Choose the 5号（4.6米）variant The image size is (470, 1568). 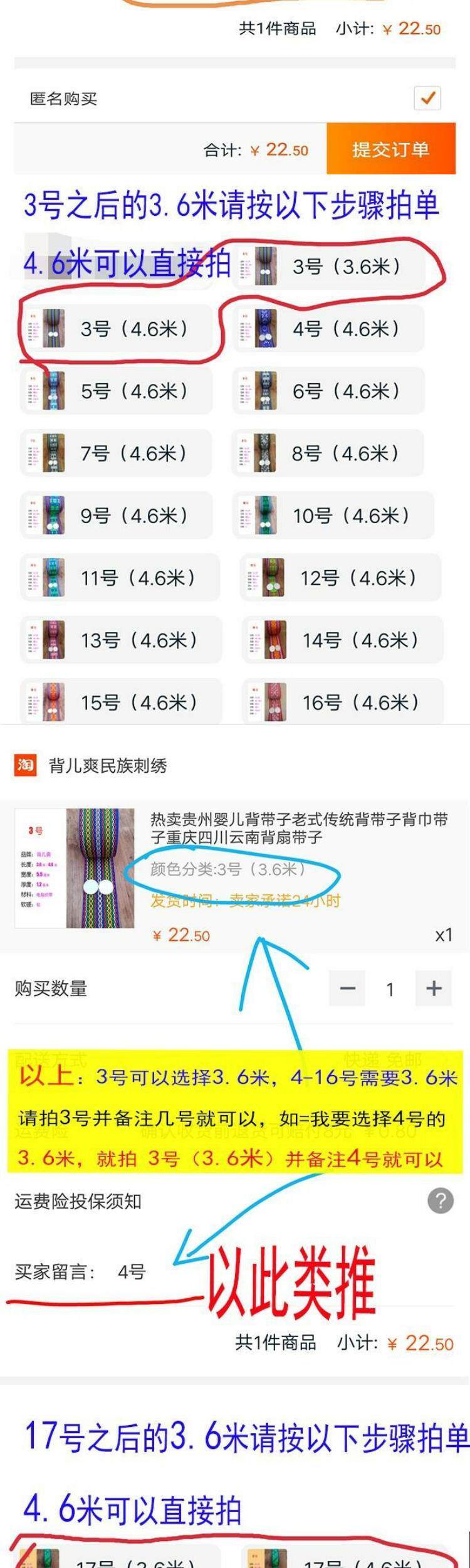click(x=117, y=391)
